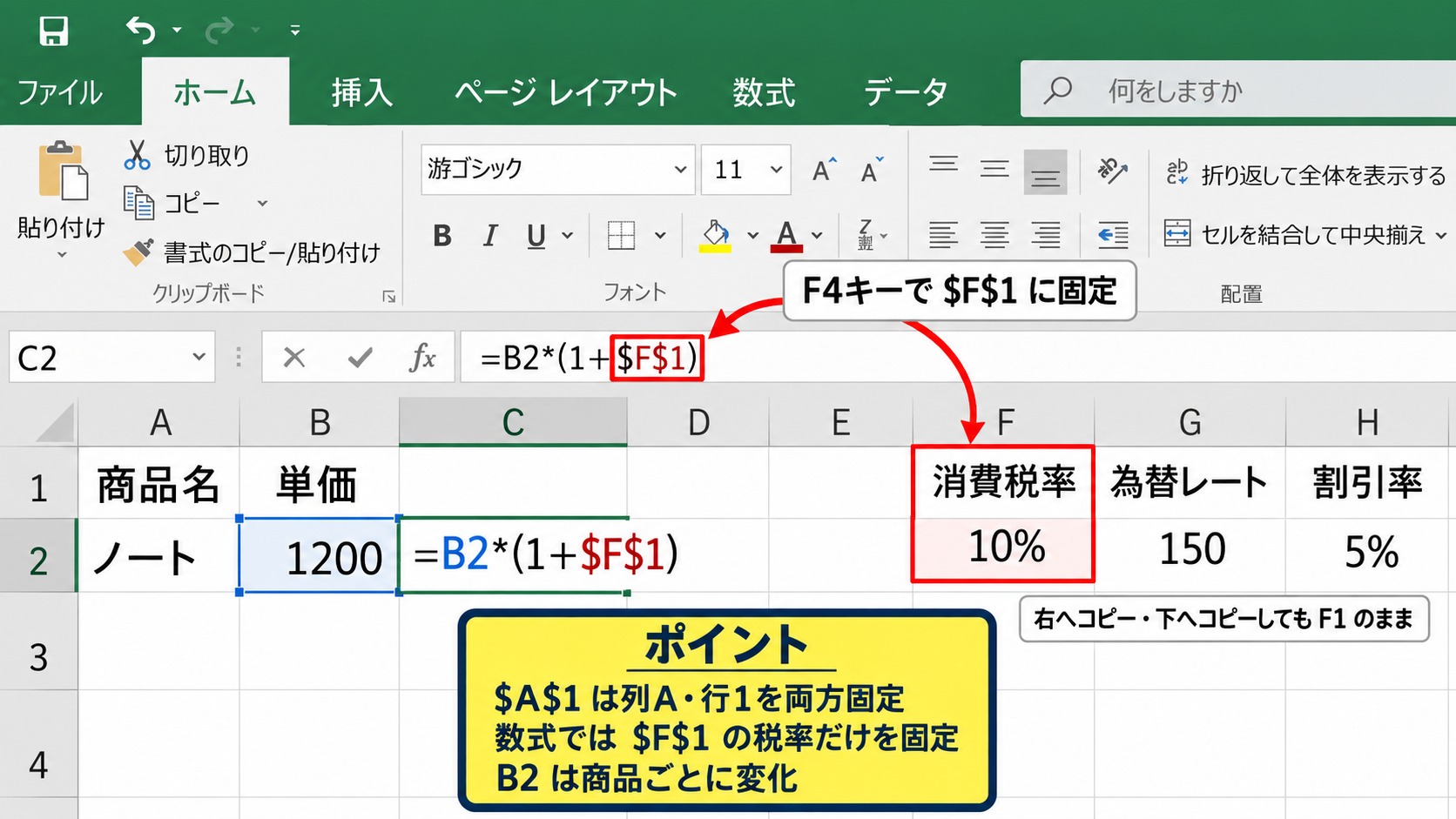Click the align left icon
The width and height of the screenshot is (1456, 819).
click(943, 235)
